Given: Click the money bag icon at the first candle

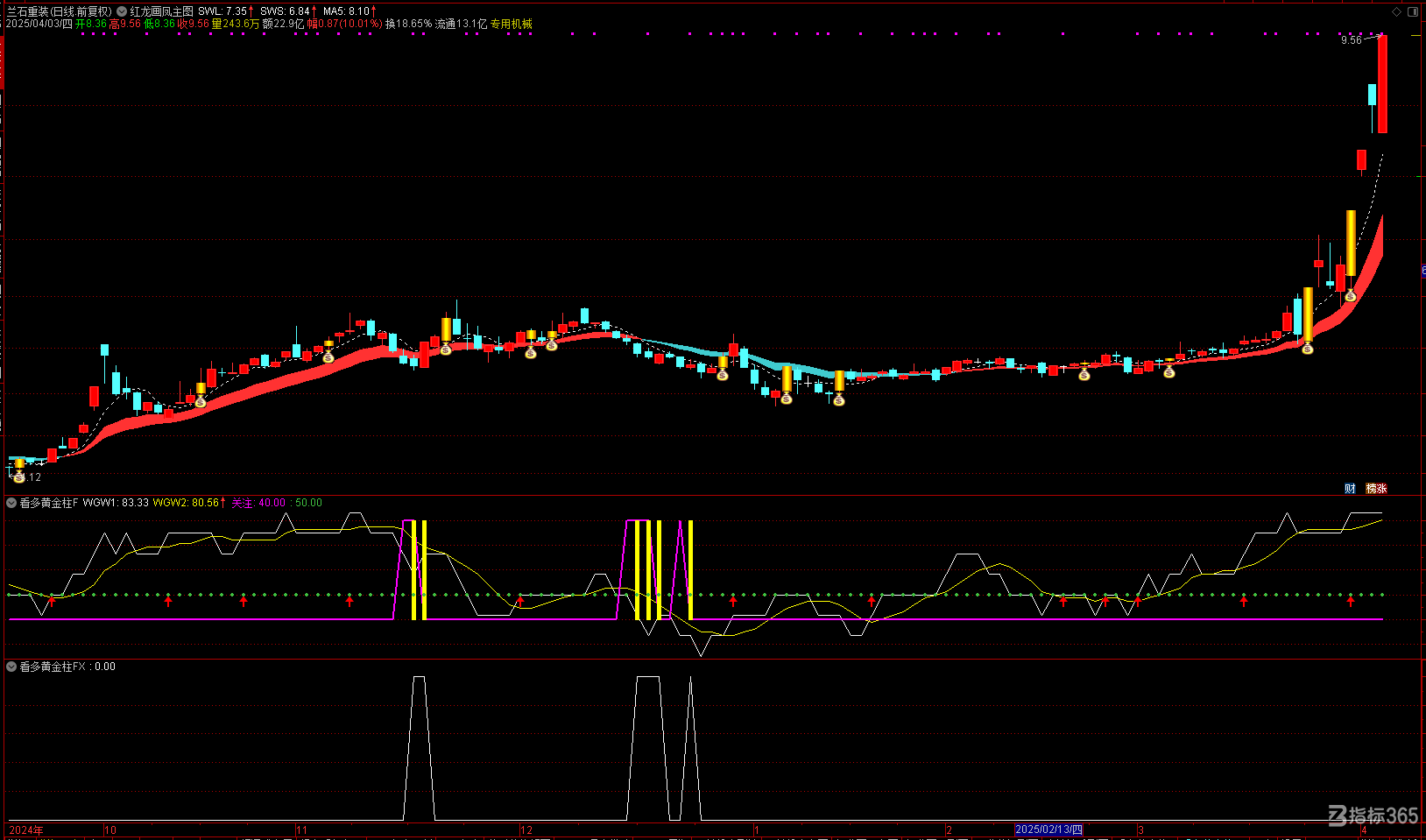Looking at the screenshot, I should click(19, 477).
